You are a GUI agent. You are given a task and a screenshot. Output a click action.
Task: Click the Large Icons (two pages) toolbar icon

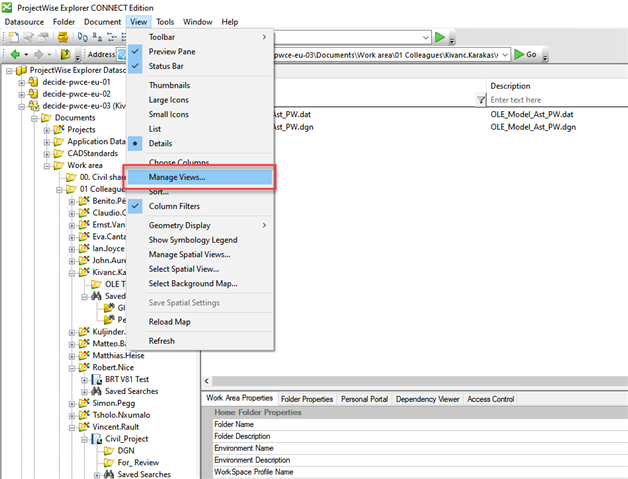click(x=83, y=37)
